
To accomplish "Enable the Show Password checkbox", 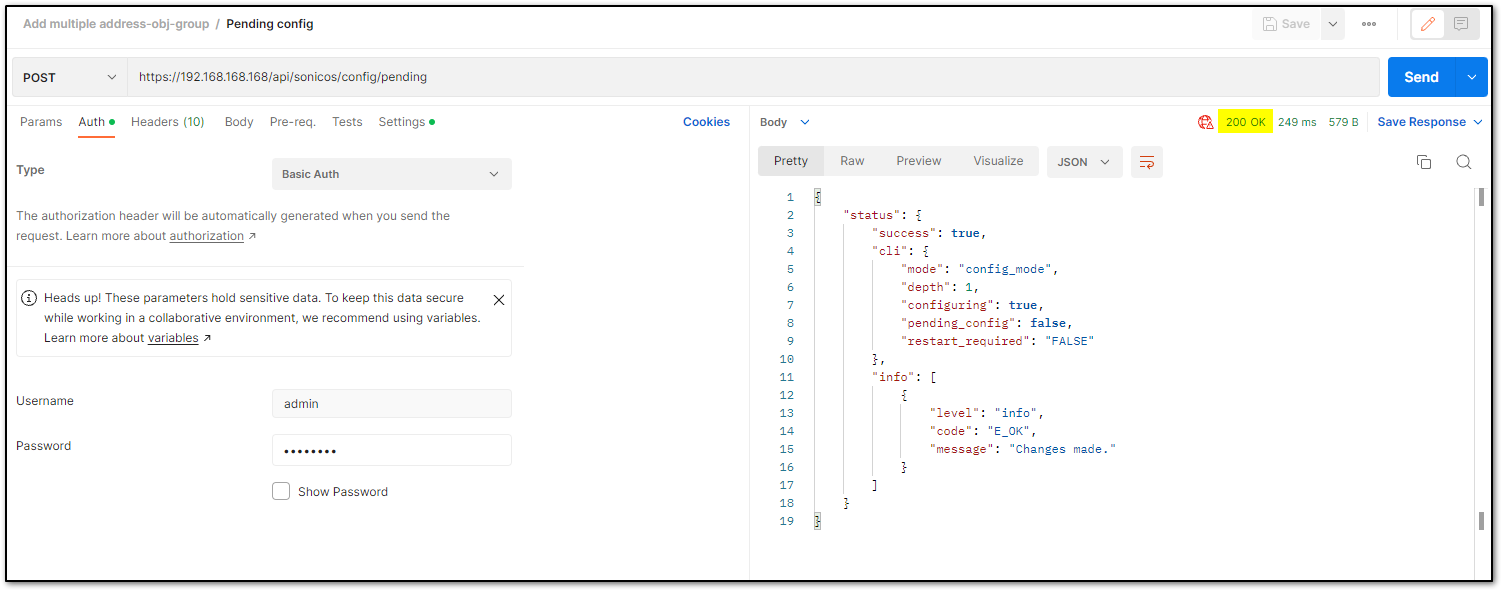I will tap(281, 491).
